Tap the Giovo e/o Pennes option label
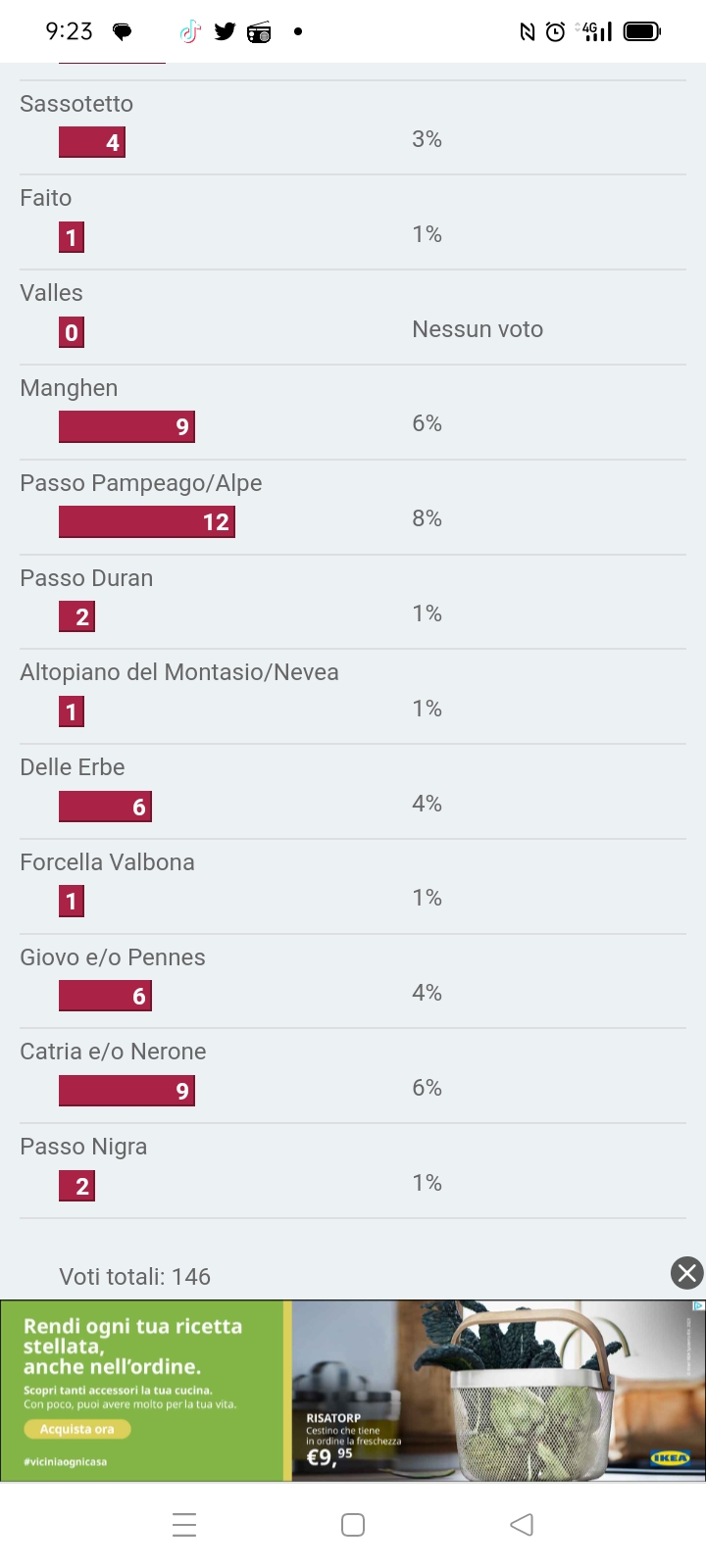The width and height of the screenshot is (706, 1568). (x=113, y=957)
